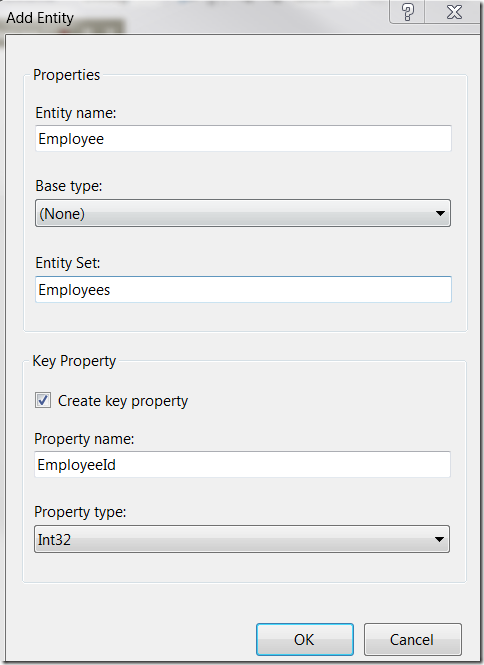Screen dimensions: 484x665
Task: Click the "Base type:" label
Action: tap(69, 186)
